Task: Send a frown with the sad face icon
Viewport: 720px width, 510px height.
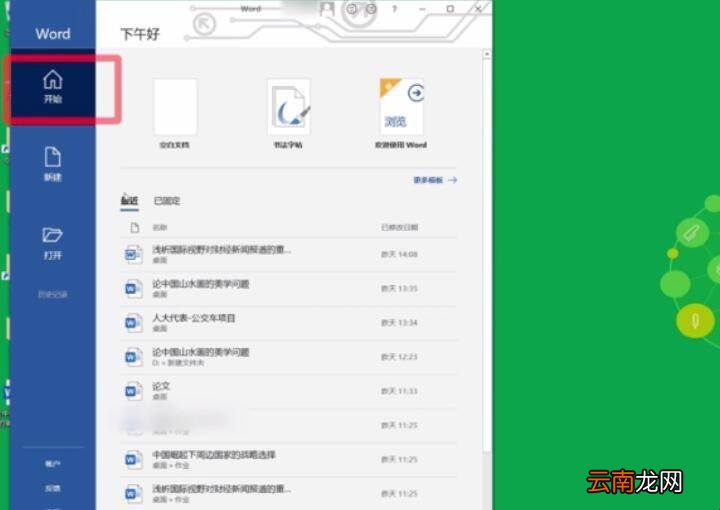Action: coord(371,9)
